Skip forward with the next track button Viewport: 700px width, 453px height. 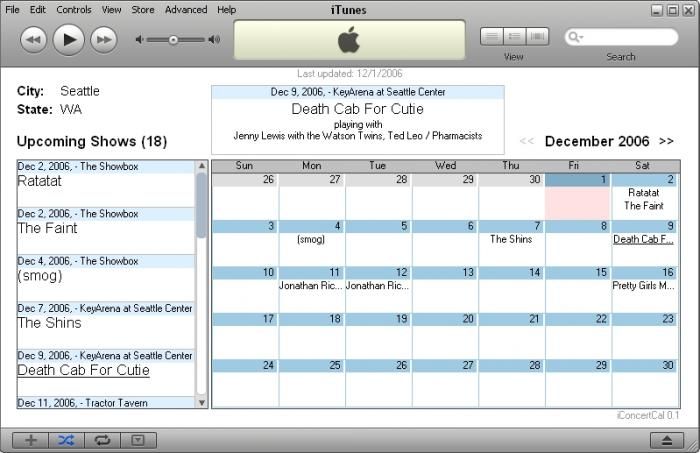[104, 40]
